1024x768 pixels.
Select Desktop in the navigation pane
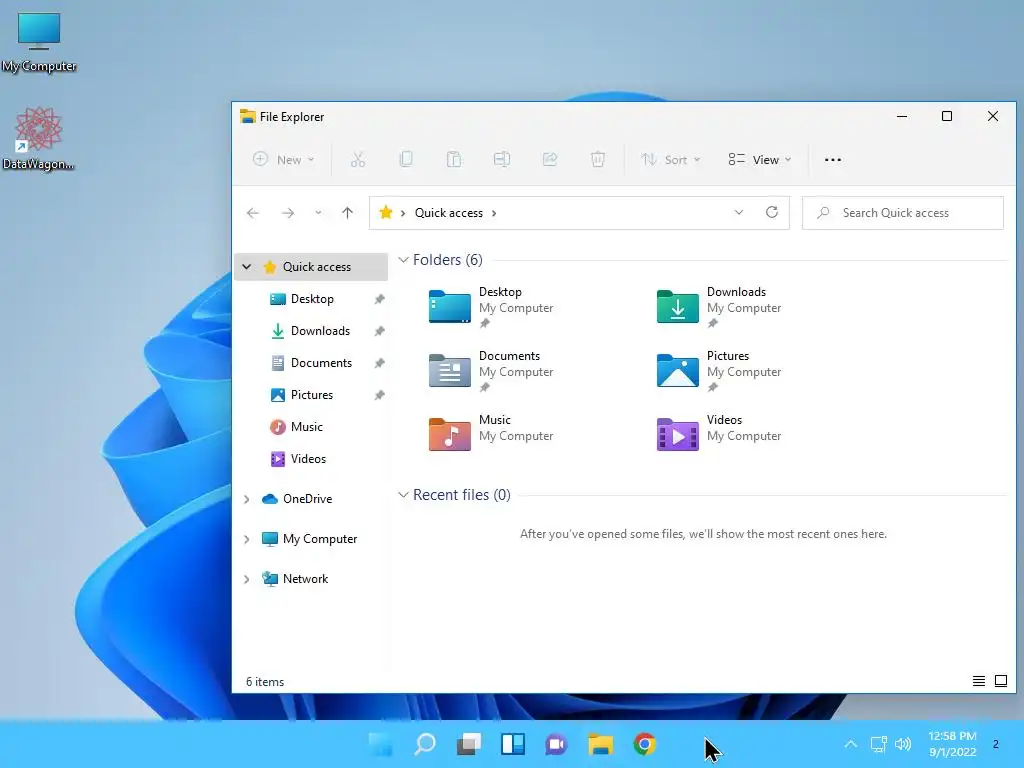(x=312, y=299)
